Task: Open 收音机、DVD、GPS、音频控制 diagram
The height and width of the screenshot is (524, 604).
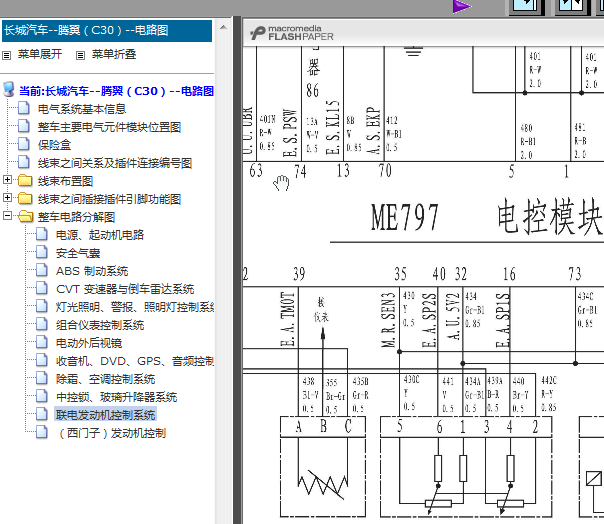Action: tap(135, 361)
